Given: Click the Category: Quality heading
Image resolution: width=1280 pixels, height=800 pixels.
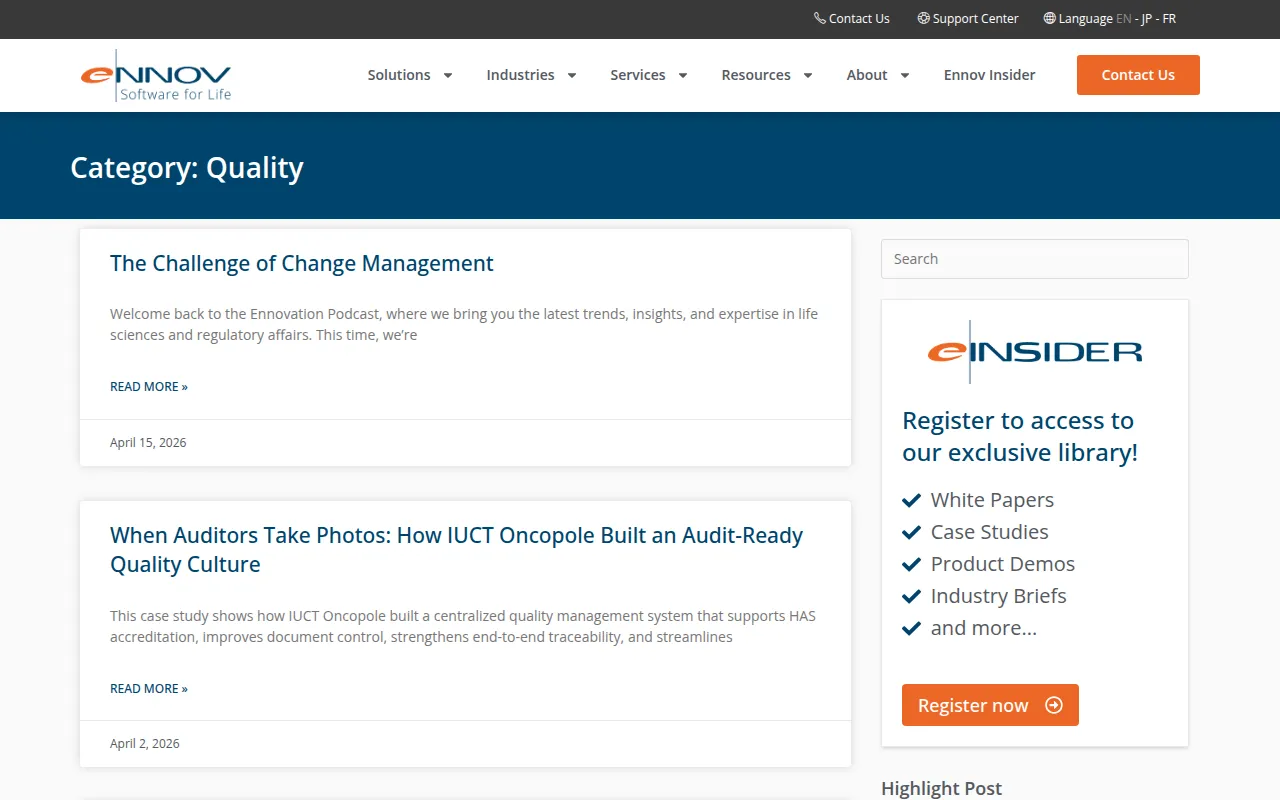Looking at the screenshot, I should [x=187, y=167].
